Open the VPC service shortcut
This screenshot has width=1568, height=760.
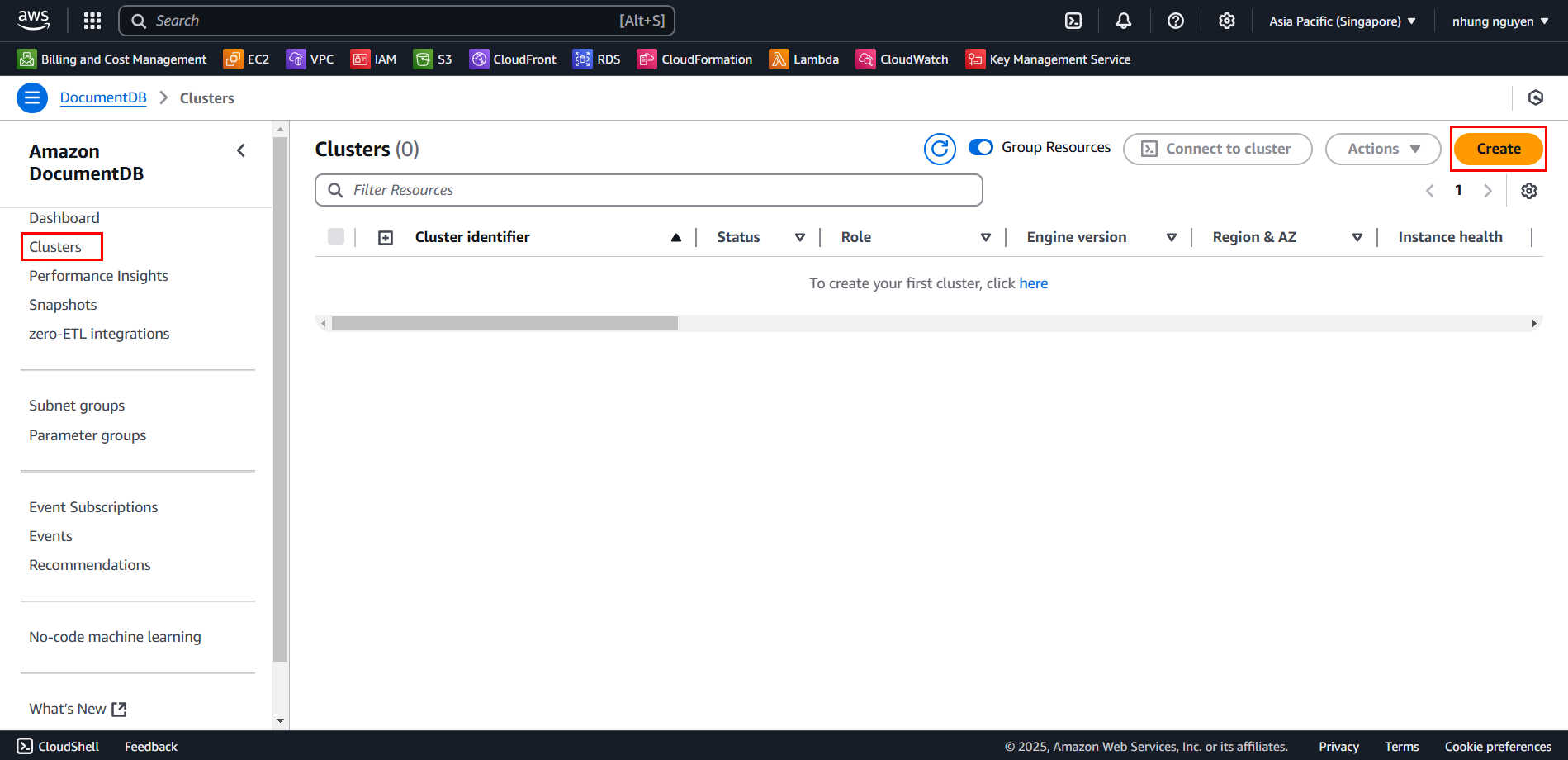310,59
